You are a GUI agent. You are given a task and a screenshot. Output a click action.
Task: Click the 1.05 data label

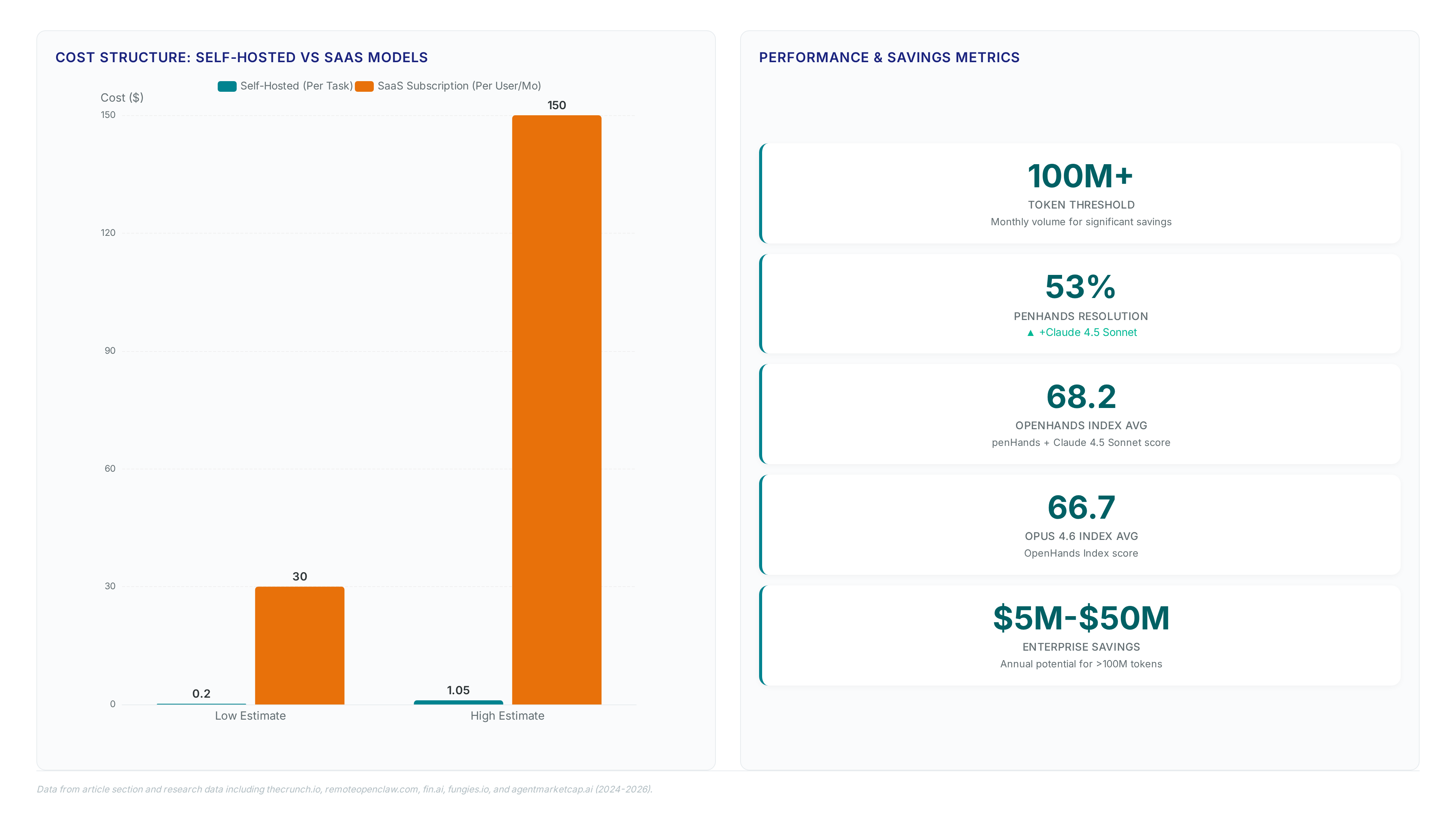tap(458, 690)
